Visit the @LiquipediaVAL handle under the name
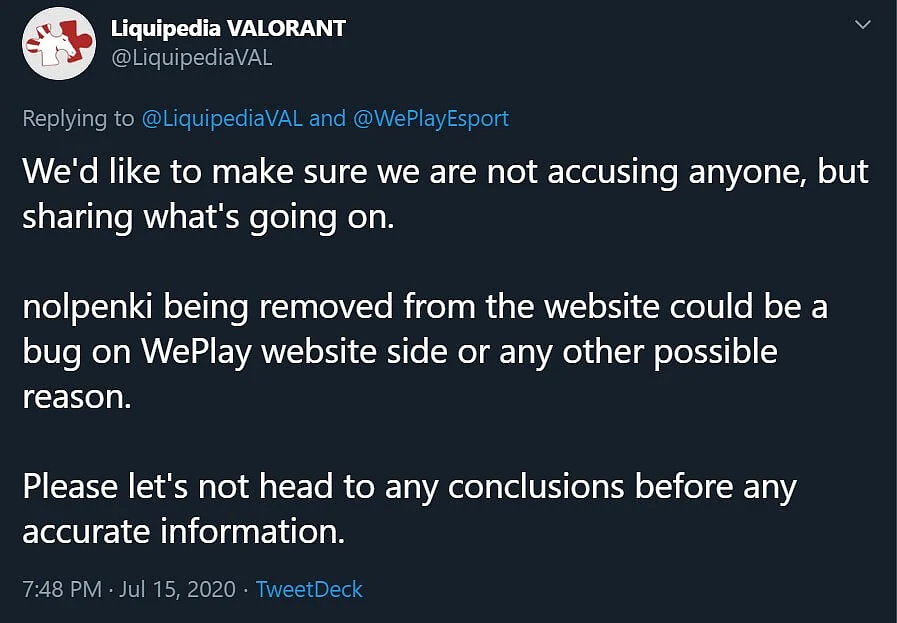 click(192, 58)
